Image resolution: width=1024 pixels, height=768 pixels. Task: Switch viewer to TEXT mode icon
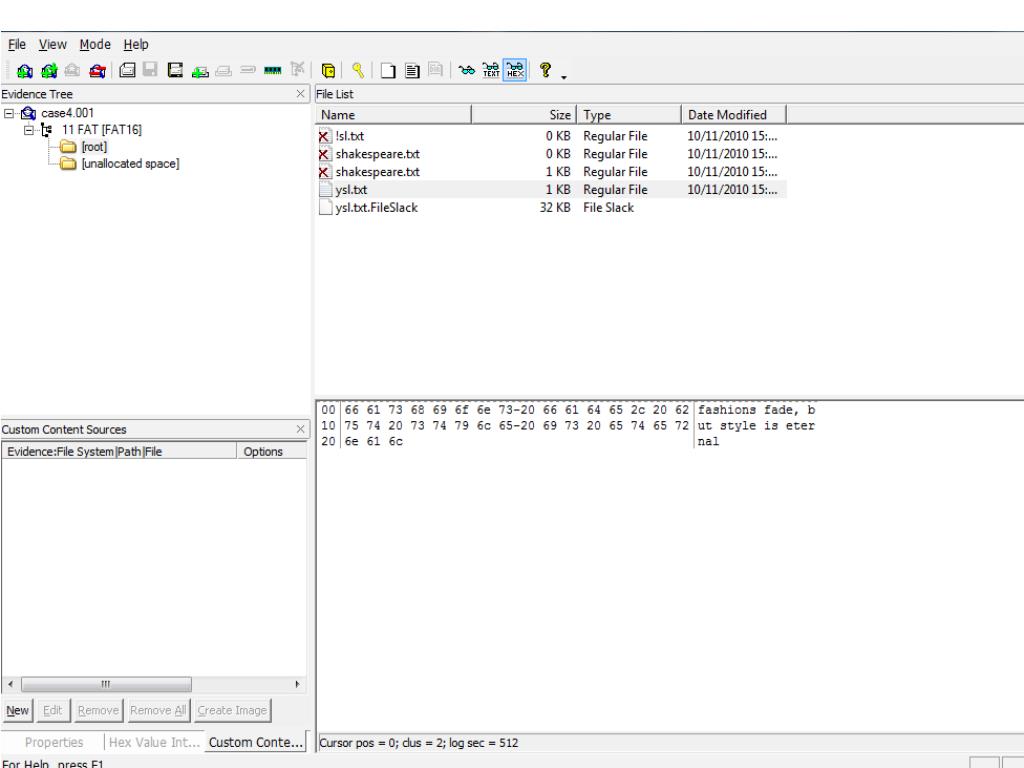click(x=490, y=70)
